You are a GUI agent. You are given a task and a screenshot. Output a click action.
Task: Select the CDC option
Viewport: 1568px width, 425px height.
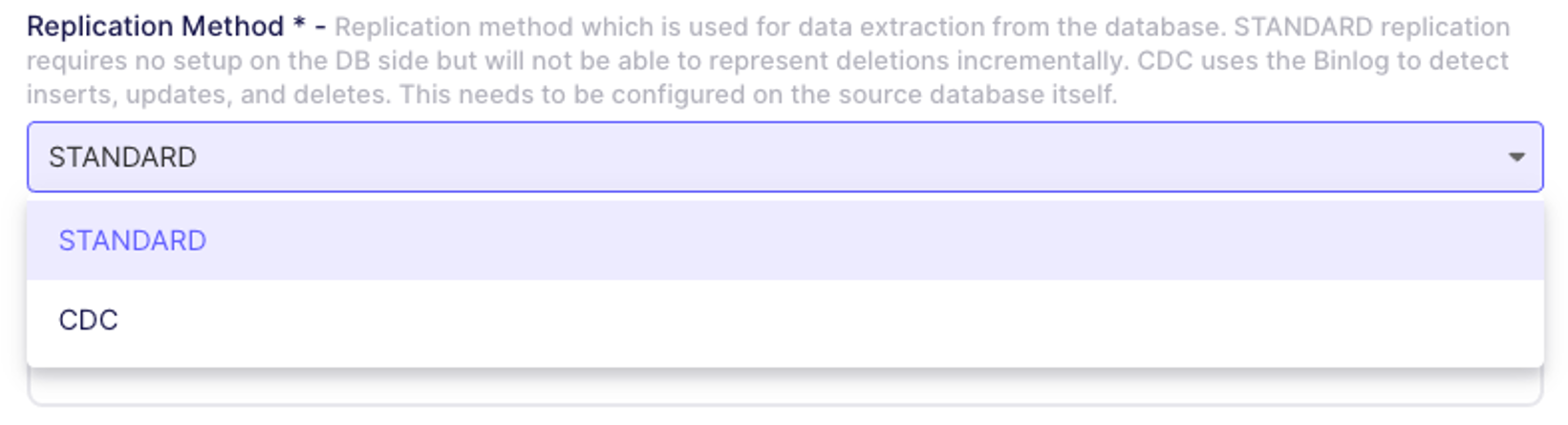(88, 320)
